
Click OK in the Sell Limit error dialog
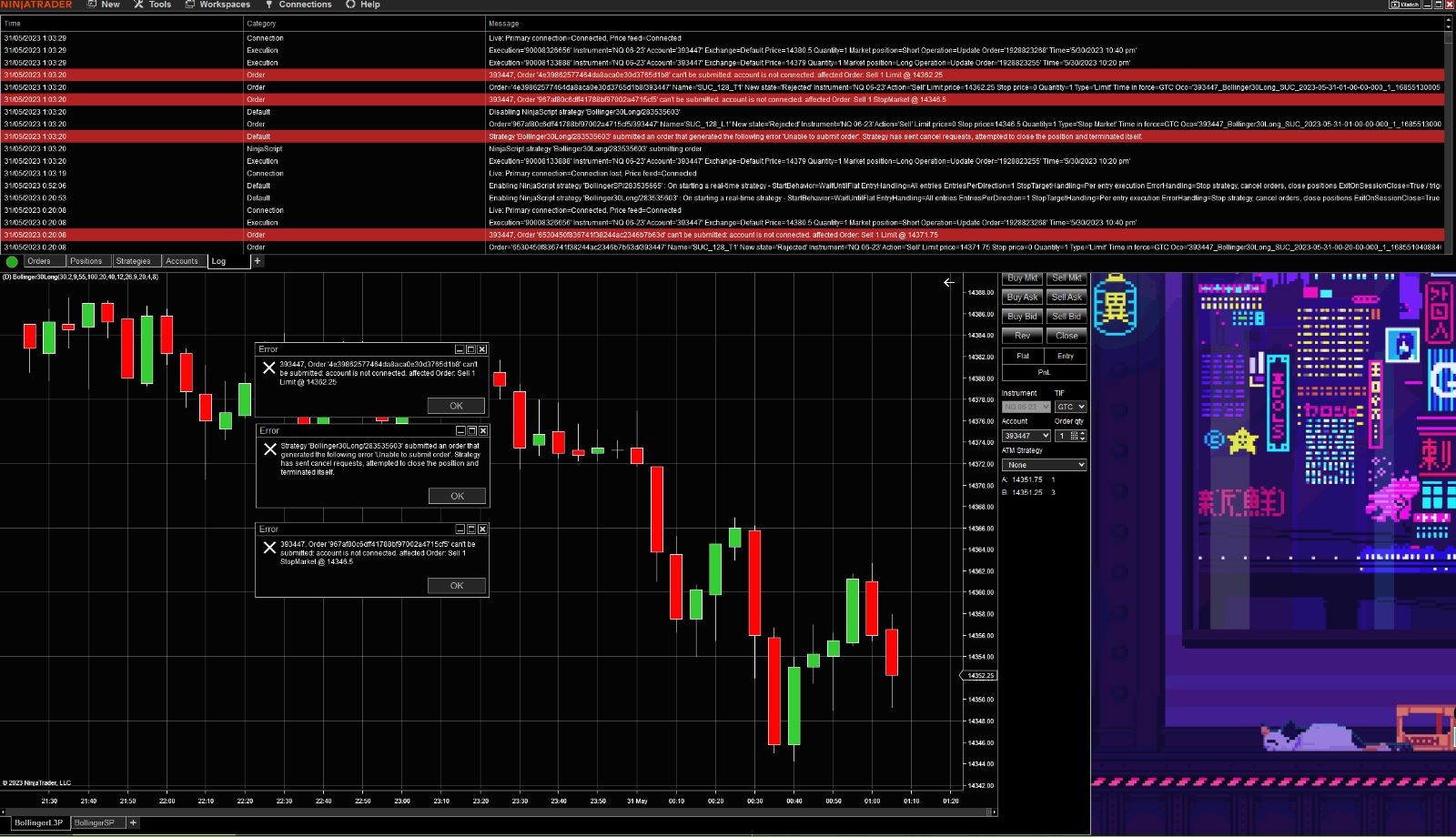click(x=456, y=406)
